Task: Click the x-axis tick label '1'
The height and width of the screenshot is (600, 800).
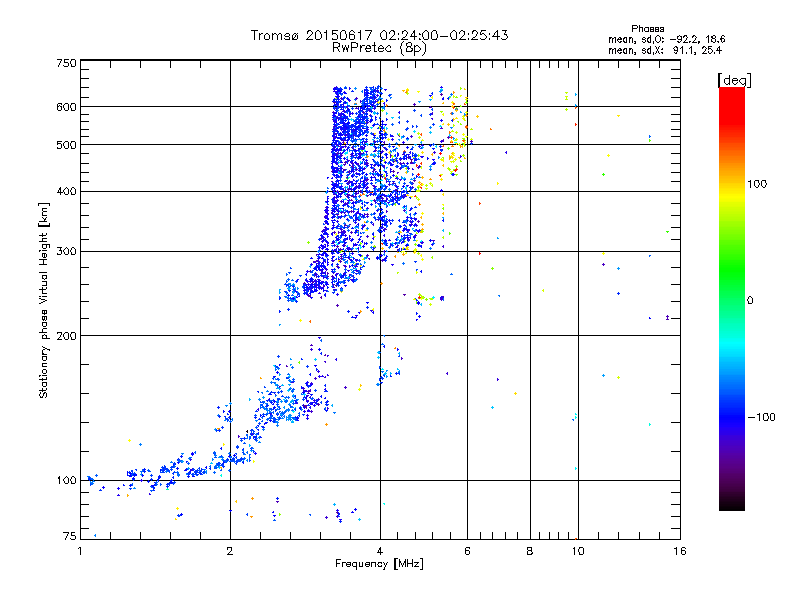Action: coord(80,551)
